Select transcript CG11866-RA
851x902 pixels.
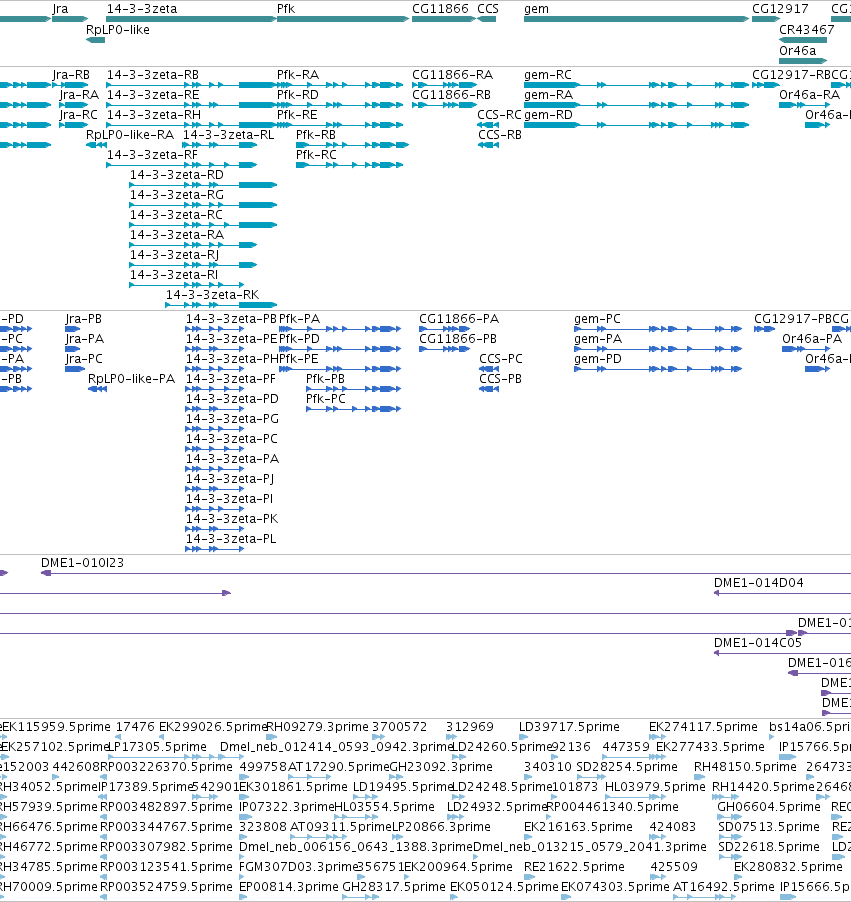pos(452,75)
